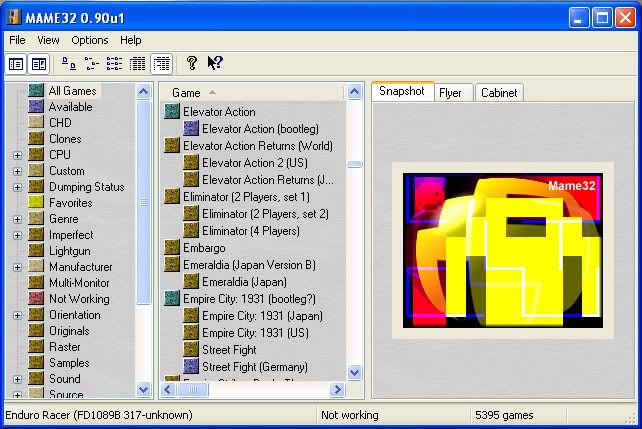The height and width of the screenshot is (429, 642).
Task: Expand the Orientation folder
Action: tap(17, 315)
